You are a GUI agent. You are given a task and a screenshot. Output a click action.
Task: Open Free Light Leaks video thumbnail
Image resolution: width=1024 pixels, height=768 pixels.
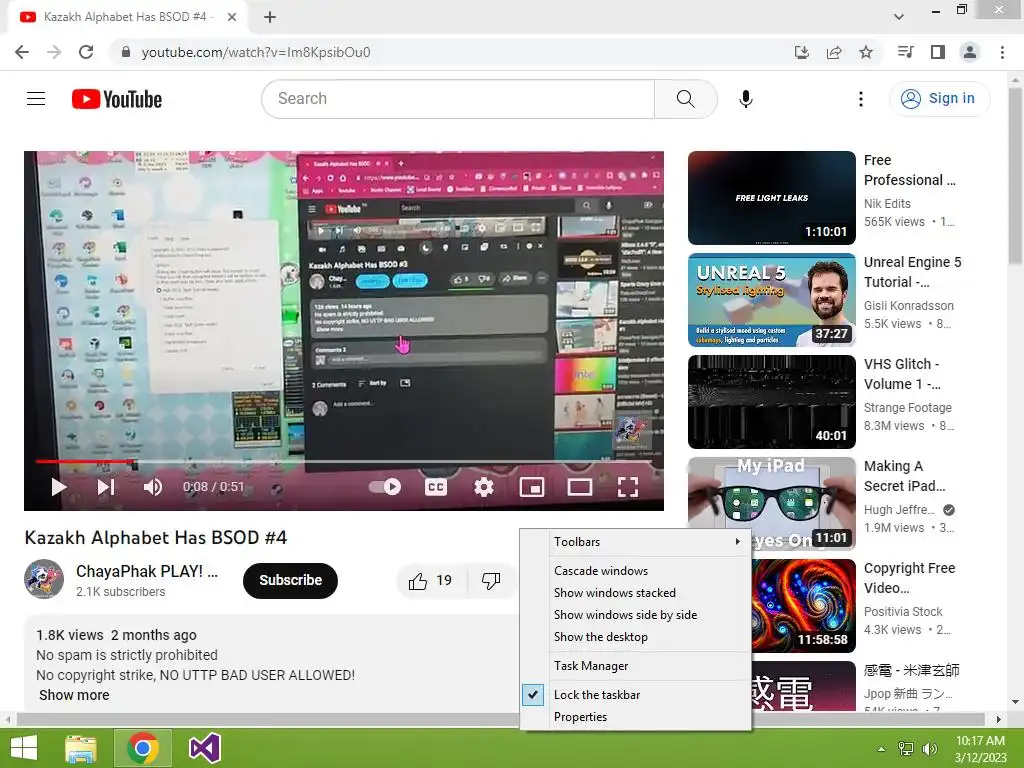pos(771,198)
